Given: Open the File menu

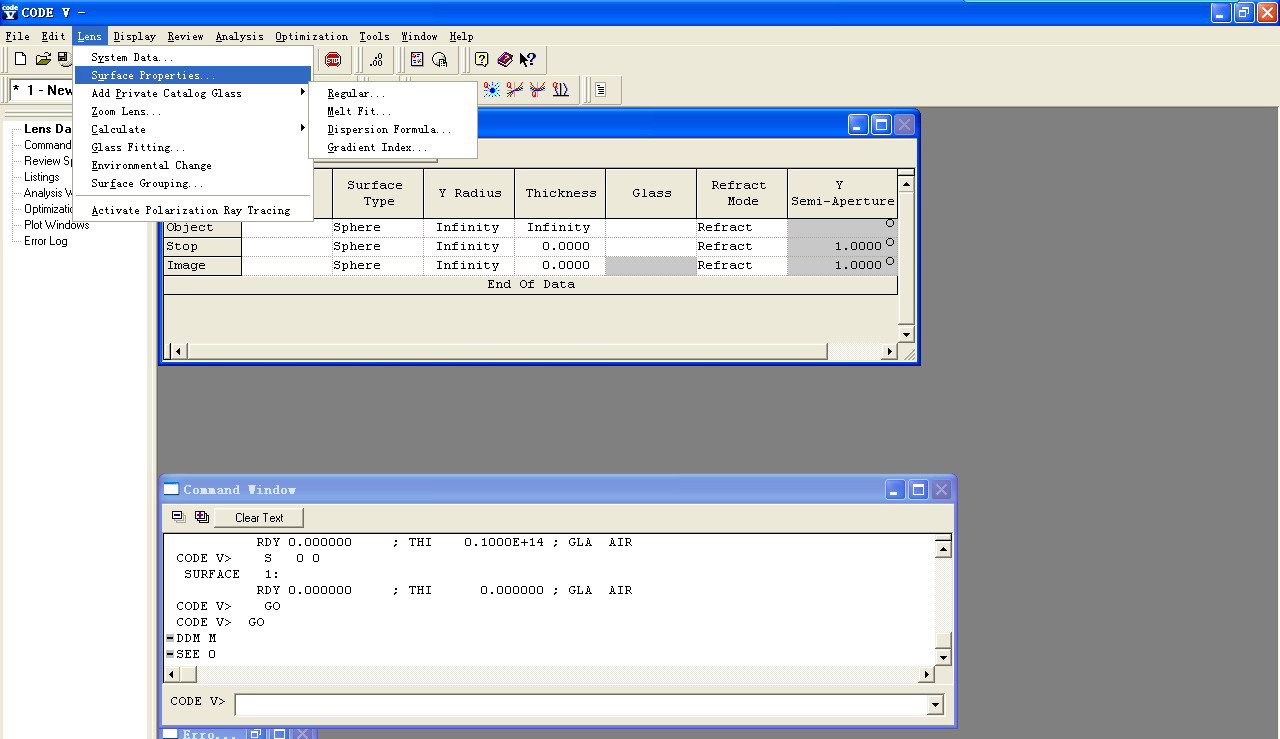Looking at the screenshot, I should [17, 36].
